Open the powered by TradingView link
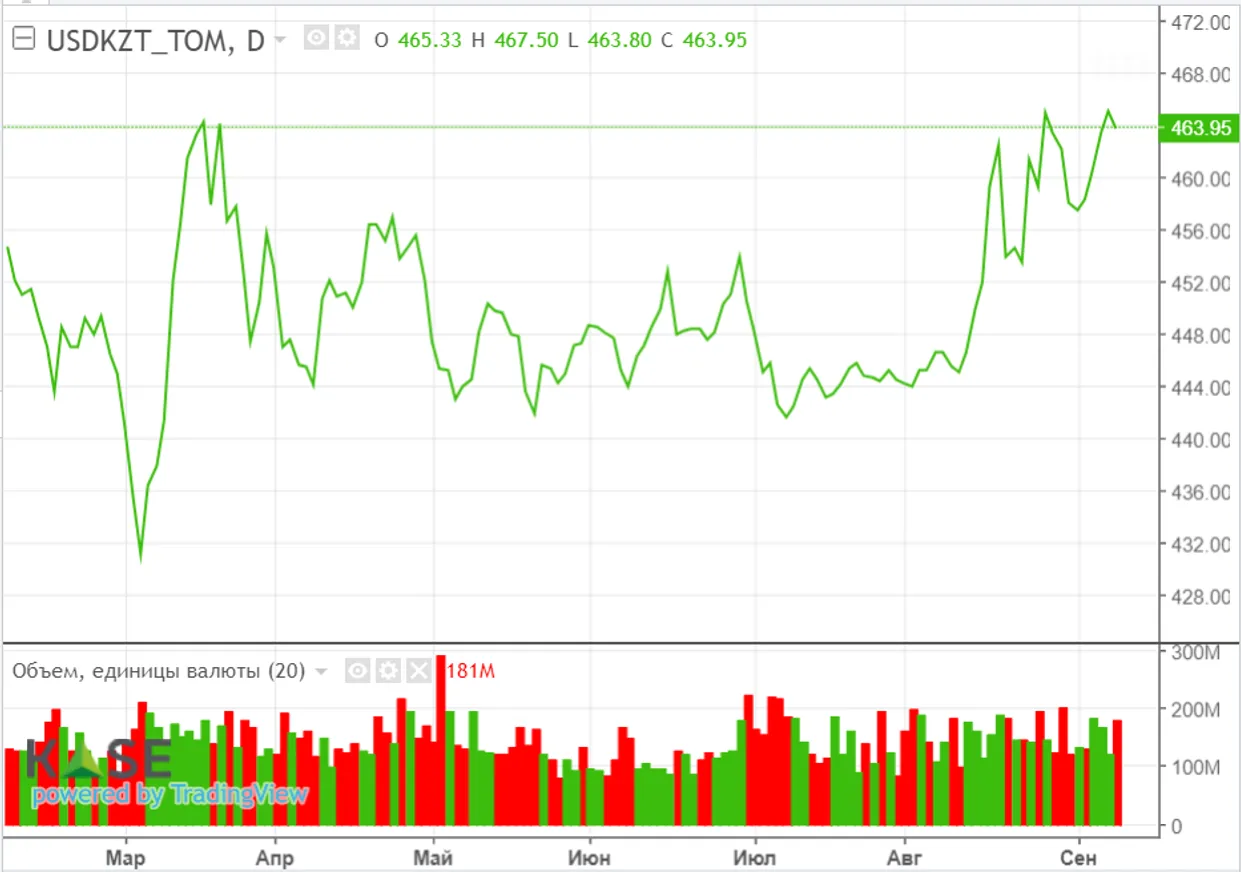This screenshot has width=1241, height=872. click(x=169, y=795)
